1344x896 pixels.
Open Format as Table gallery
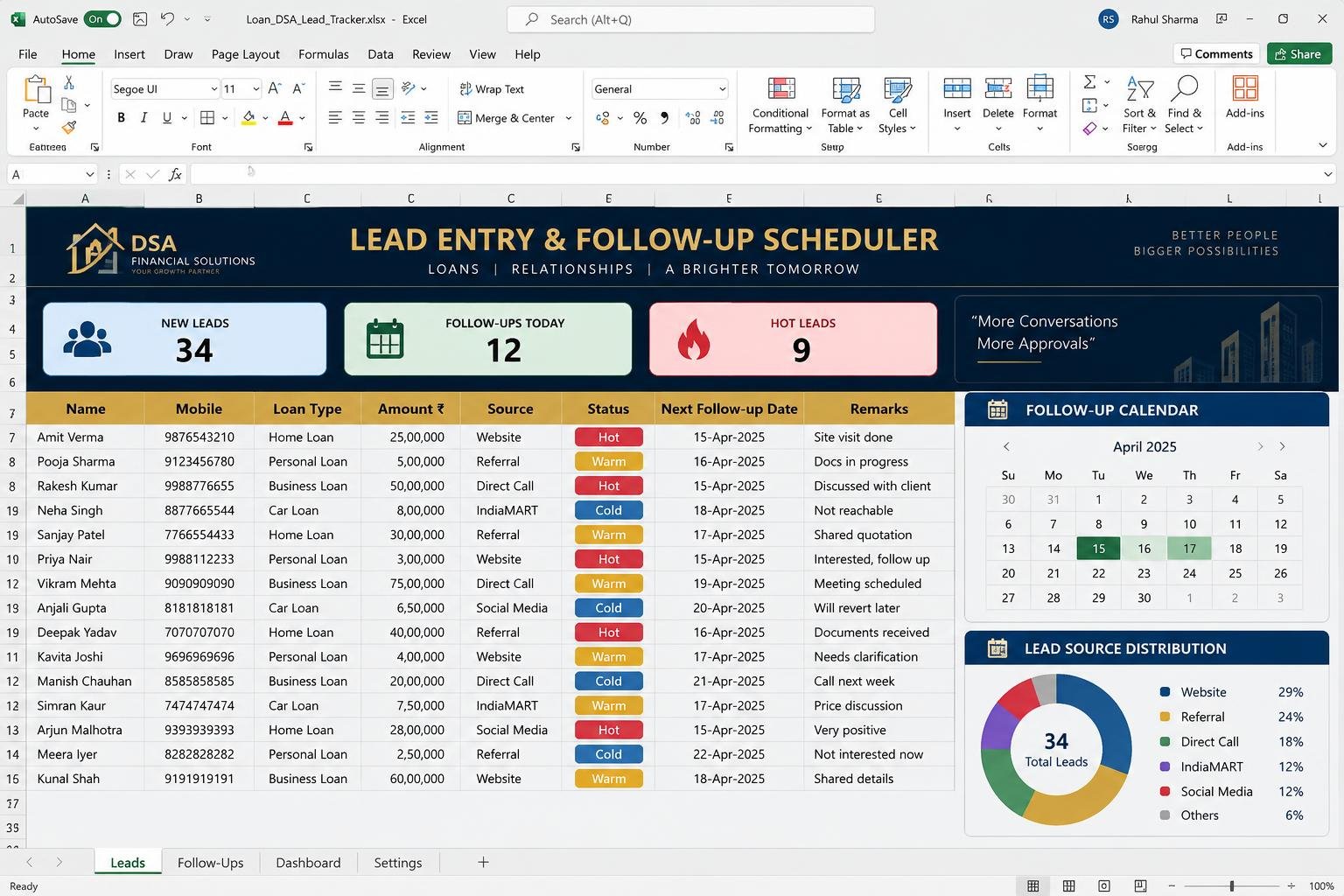point(845,105)
